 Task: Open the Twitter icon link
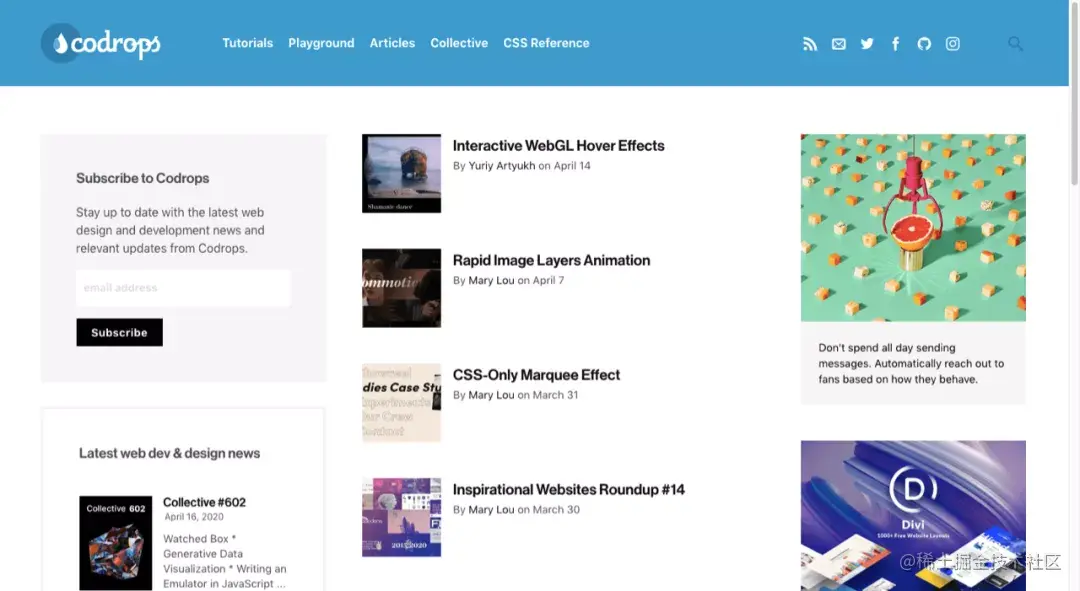867,44
